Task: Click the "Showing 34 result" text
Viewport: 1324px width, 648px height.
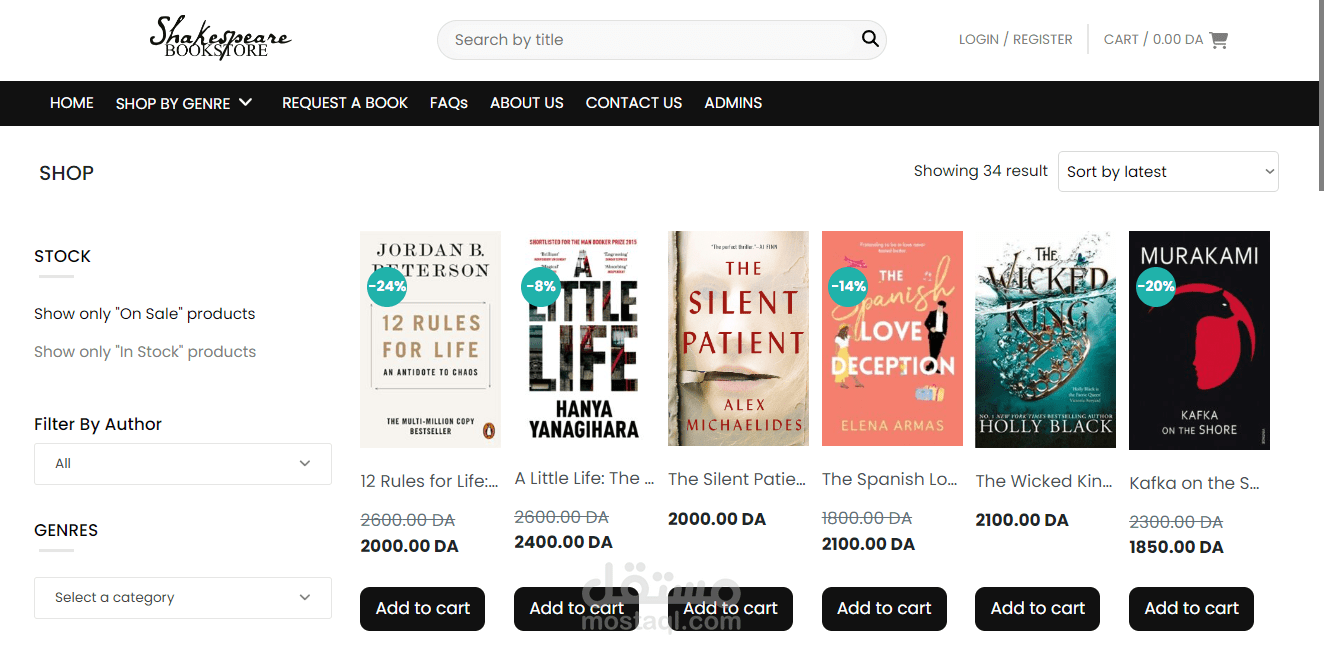Action: [x=981, y=171]
